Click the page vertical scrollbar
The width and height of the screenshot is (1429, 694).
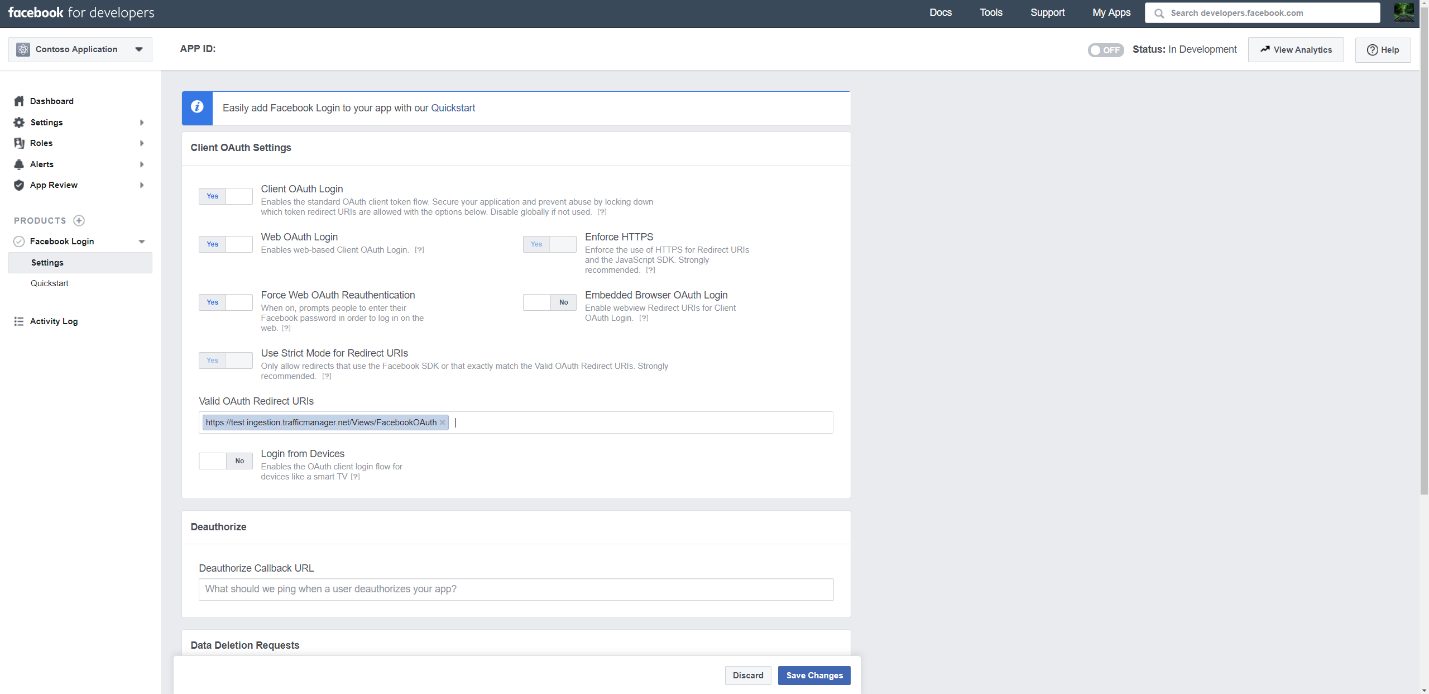pyautogui.click(x=1424, y=250)
